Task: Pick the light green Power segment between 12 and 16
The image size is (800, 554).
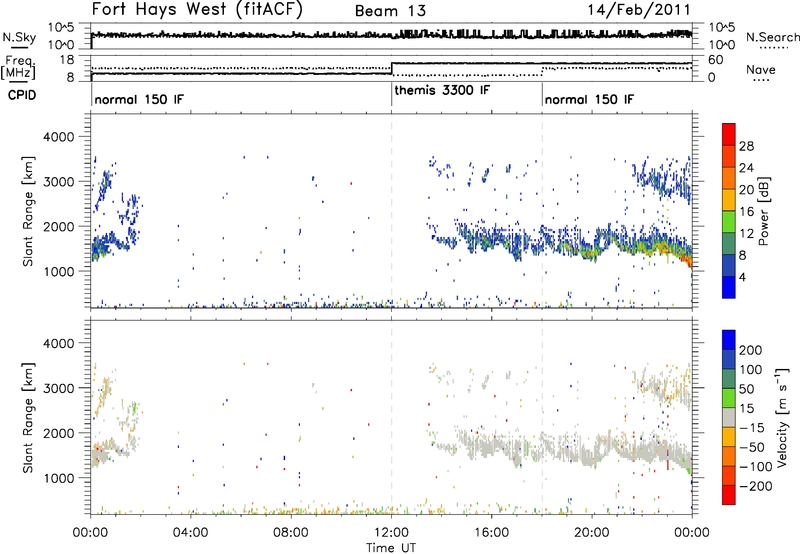Action: (729, 222)
